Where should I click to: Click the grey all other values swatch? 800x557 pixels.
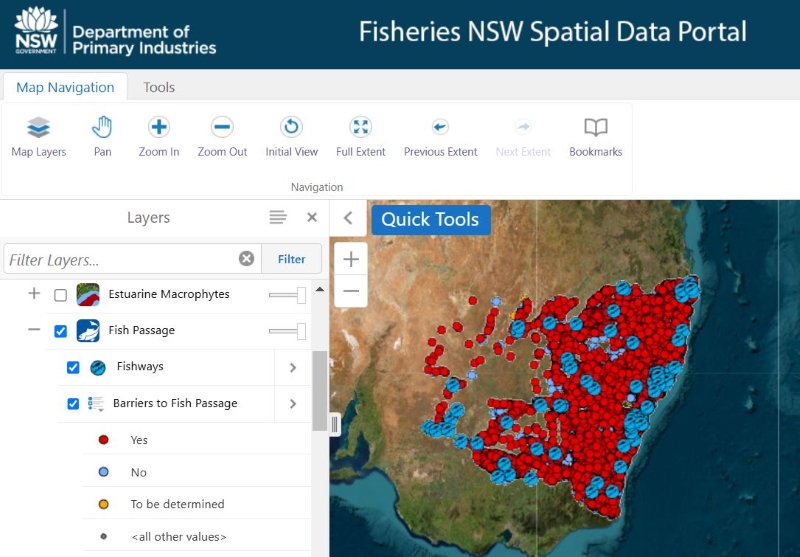(104, 536)
